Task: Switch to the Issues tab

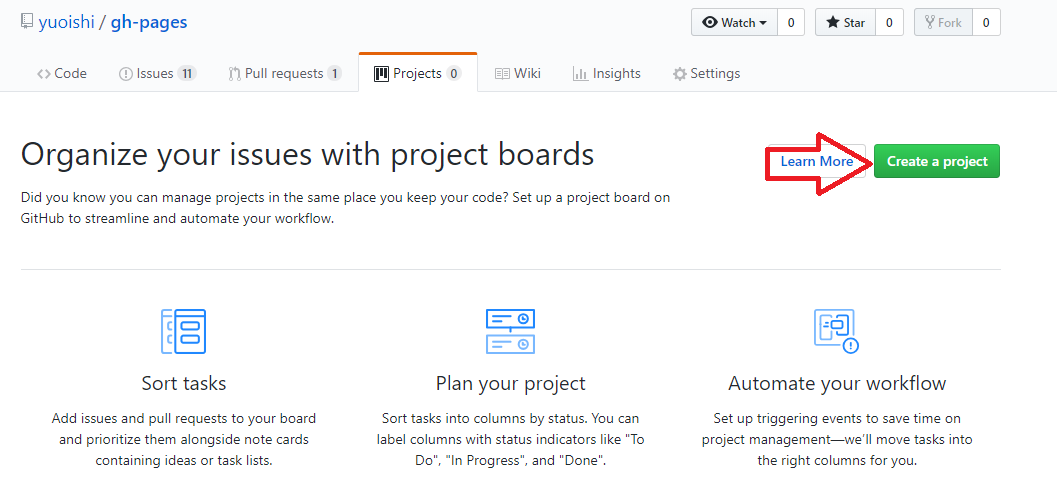Action: coord(157,74)
